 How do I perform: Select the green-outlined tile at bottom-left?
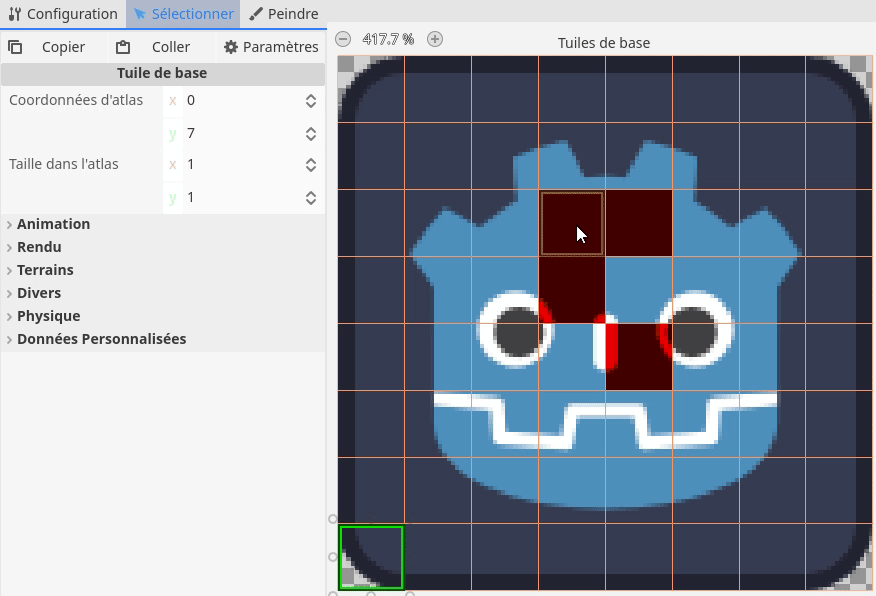(372, 557)
